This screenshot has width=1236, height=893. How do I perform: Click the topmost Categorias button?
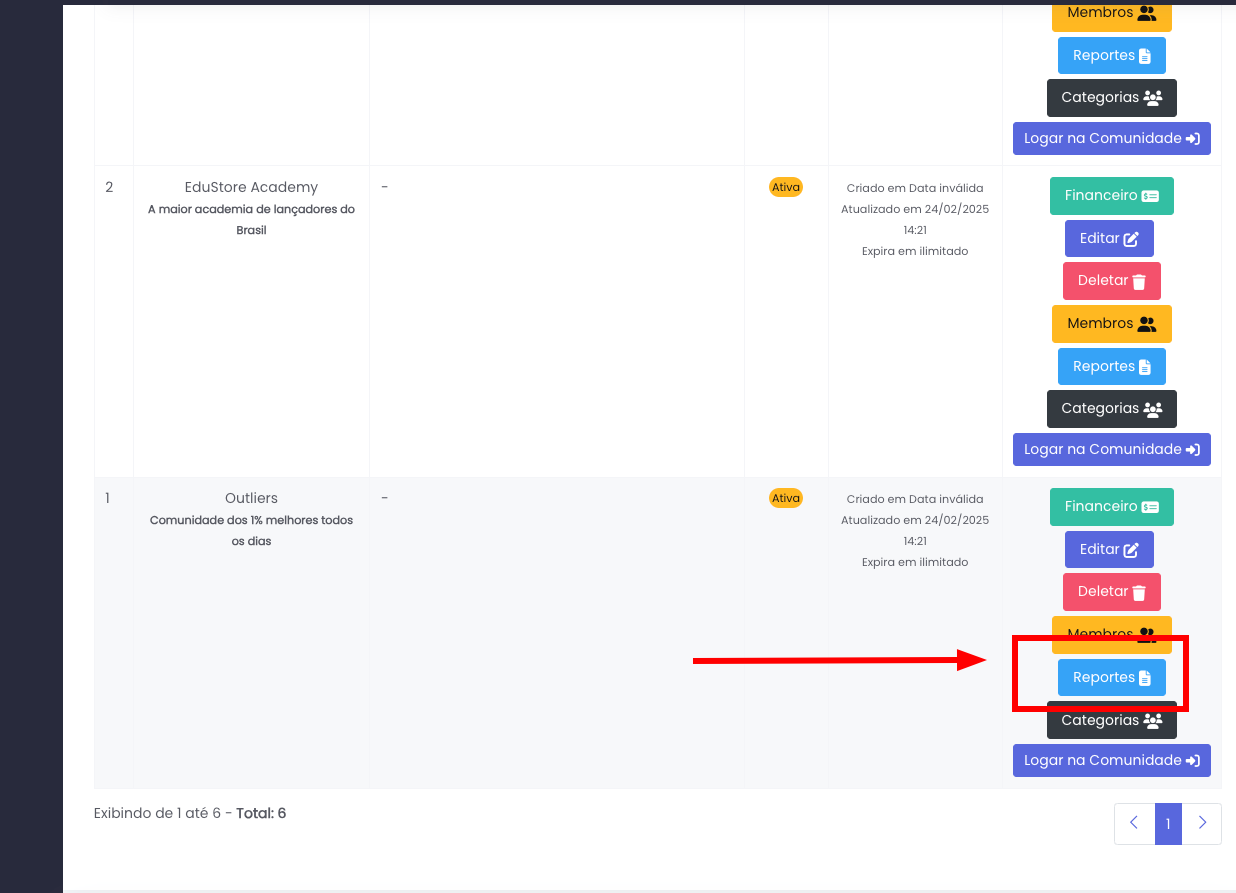[1111, 98]
